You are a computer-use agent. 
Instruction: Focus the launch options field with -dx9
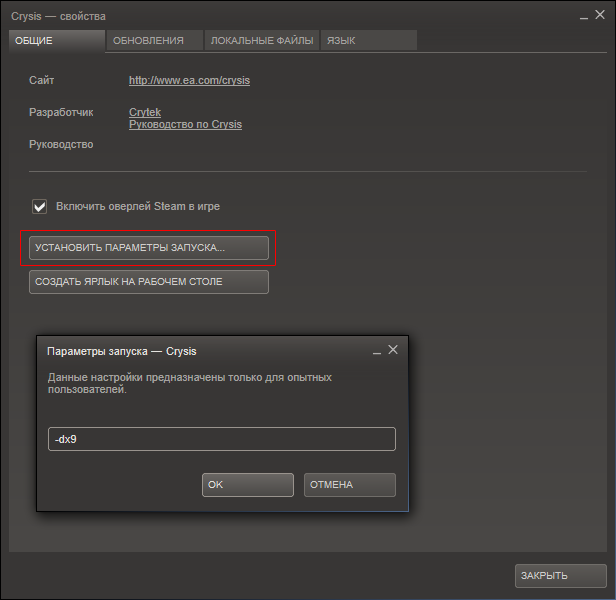click(x=222, y=439)
